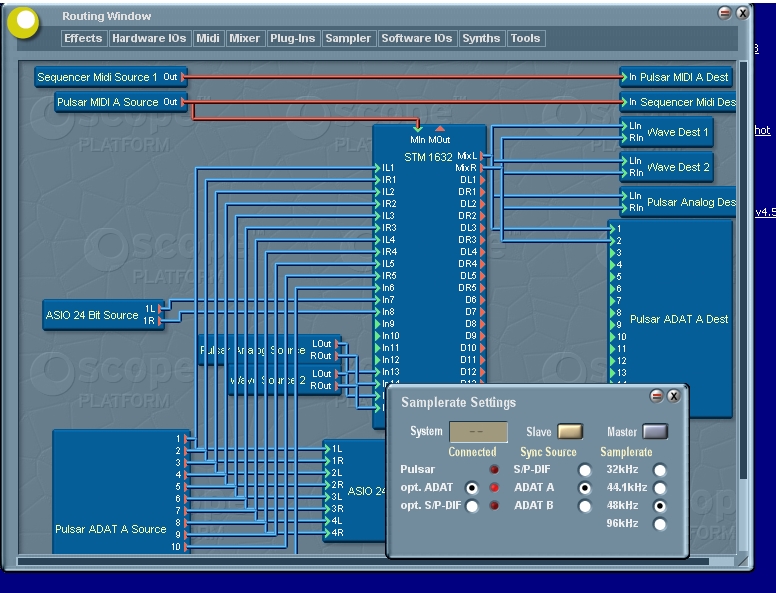The width and height of the screenshot is (776, 593).
Task: Set samplerate to 32kHz
Action: tap(660, 470)
